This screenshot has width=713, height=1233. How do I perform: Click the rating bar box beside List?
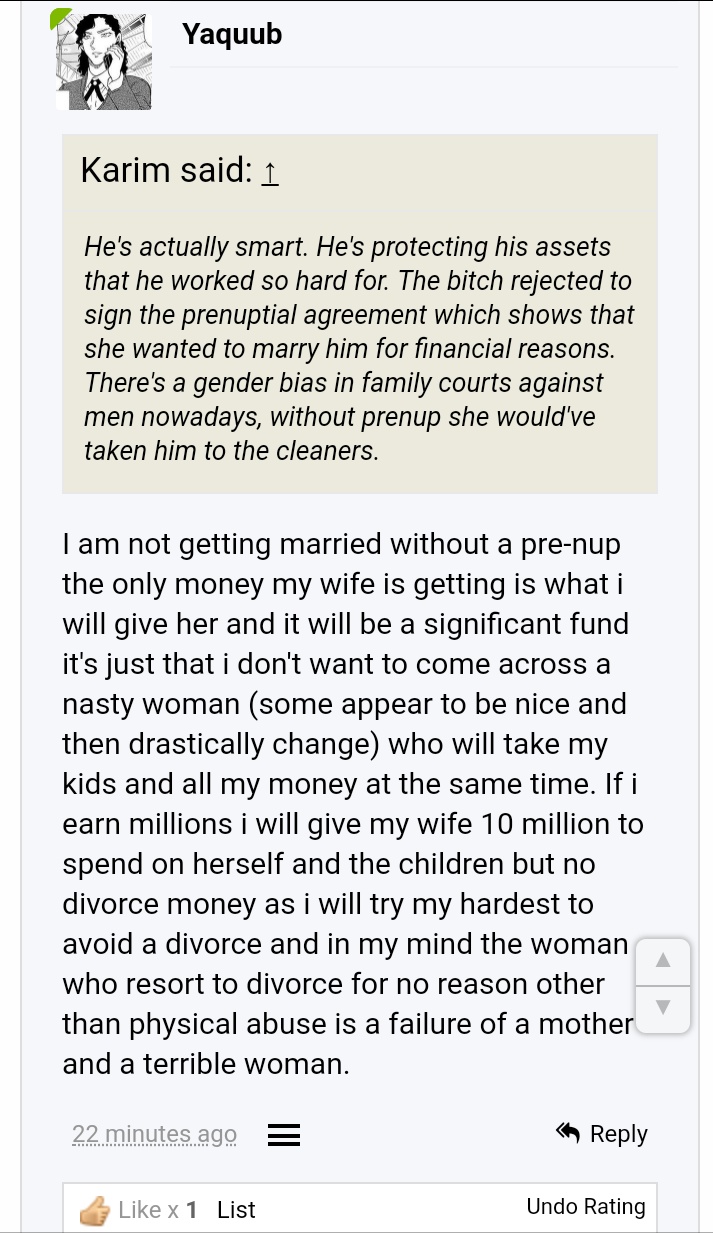[x=360, y=1208]
